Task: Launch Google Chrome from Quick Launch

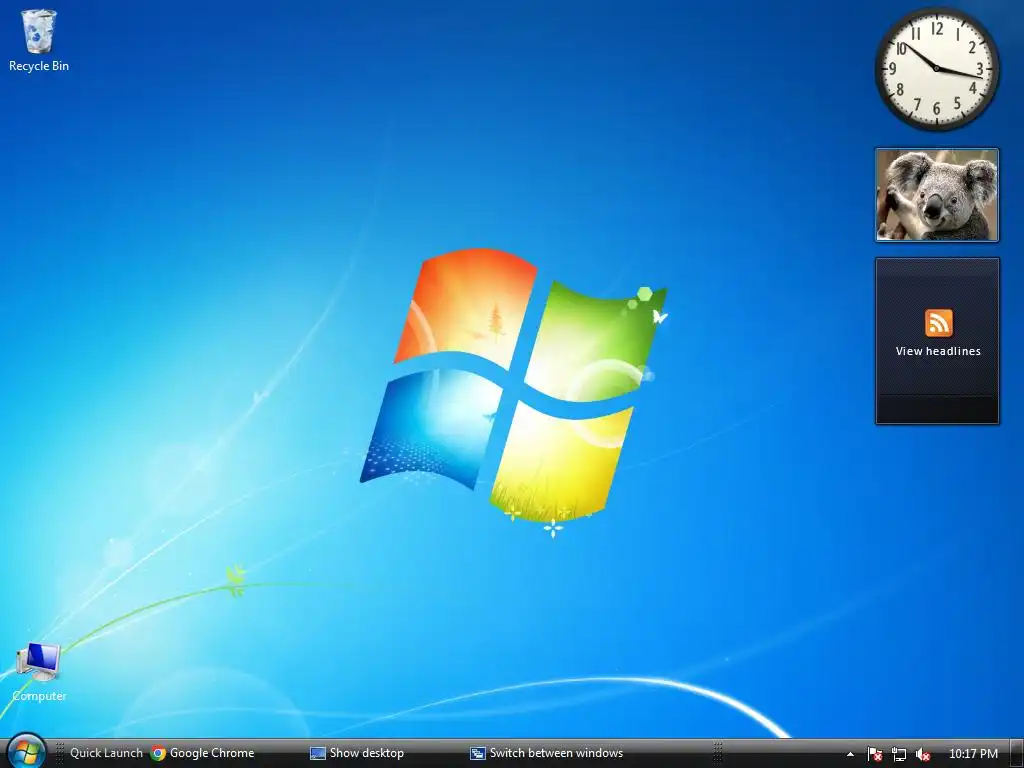Action: 202,753
